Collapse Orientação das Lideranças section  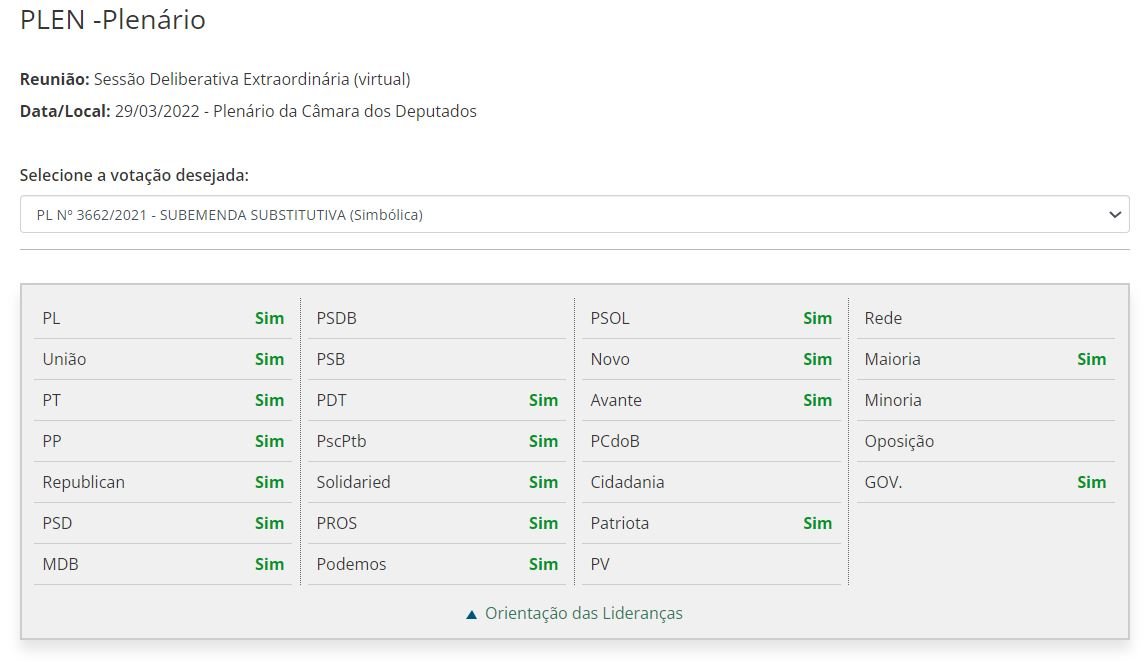tap(574, 613)
